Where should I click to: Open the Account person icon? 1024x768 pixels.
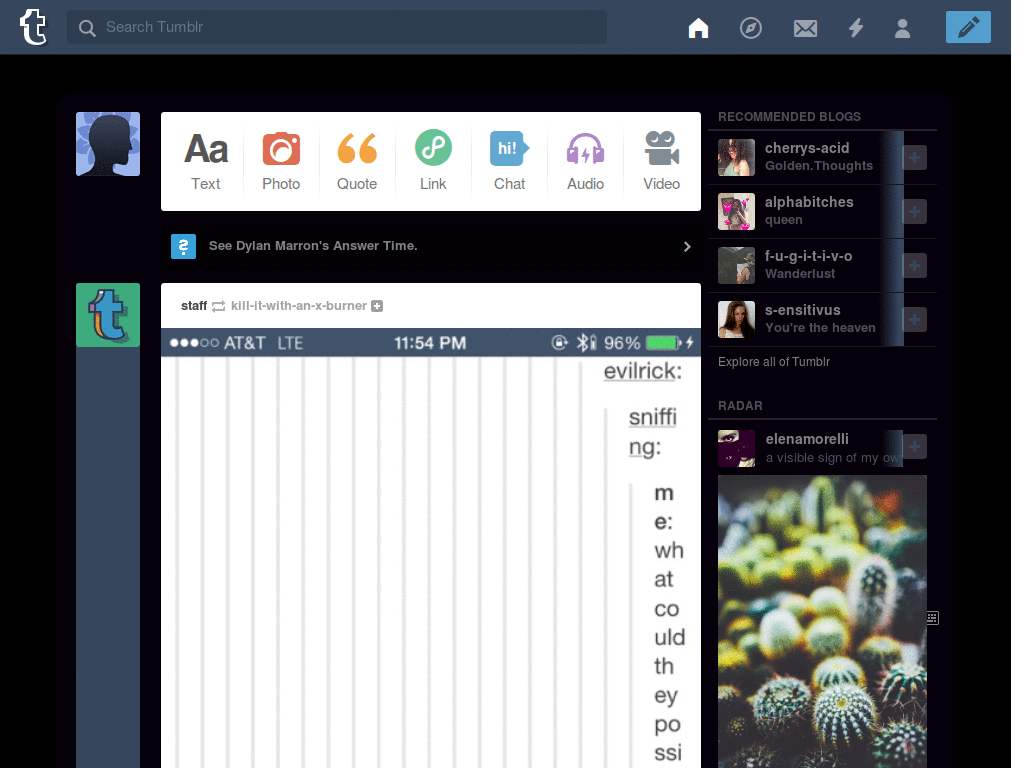tap(902, 28)
